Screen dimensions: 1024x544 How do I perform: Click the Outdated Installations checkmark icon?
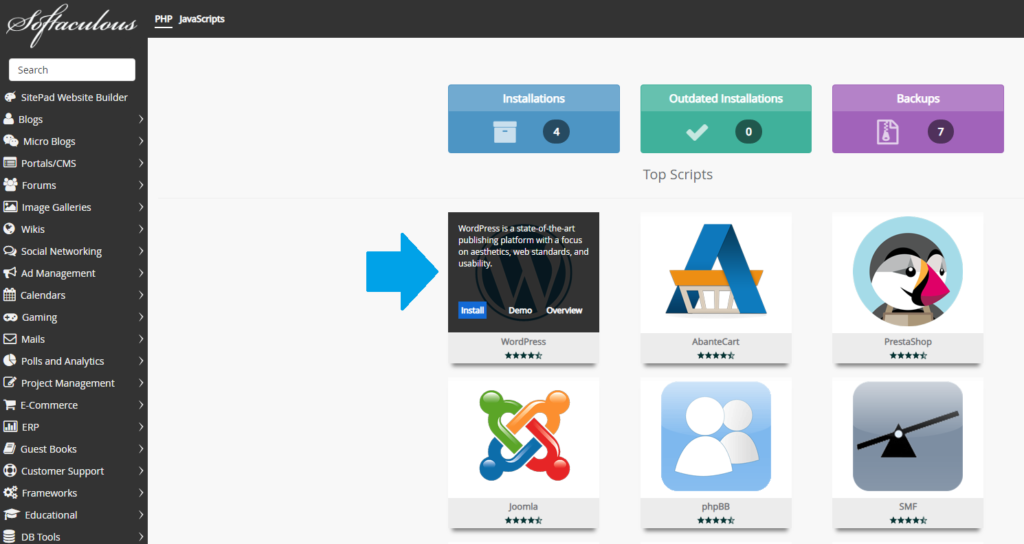point(697,132)
